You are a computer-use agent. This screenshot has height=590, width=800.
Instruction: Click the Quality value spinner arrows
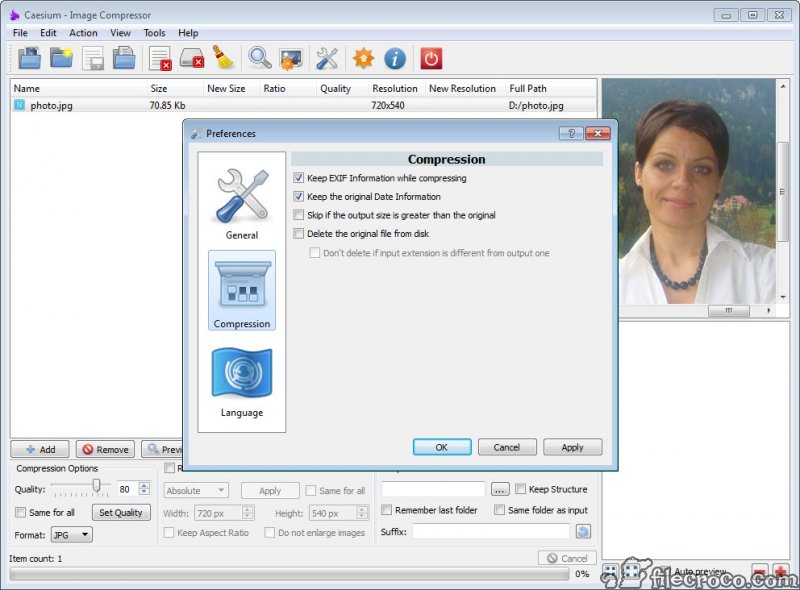pyautogui.click(x=144, y=489)
